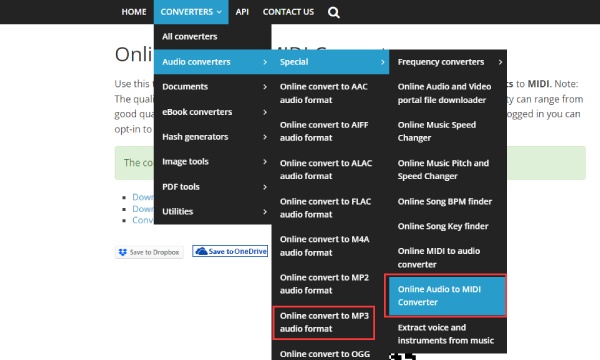Expand Hash generators submenu
600x360 pixels.
pos(212,137)
